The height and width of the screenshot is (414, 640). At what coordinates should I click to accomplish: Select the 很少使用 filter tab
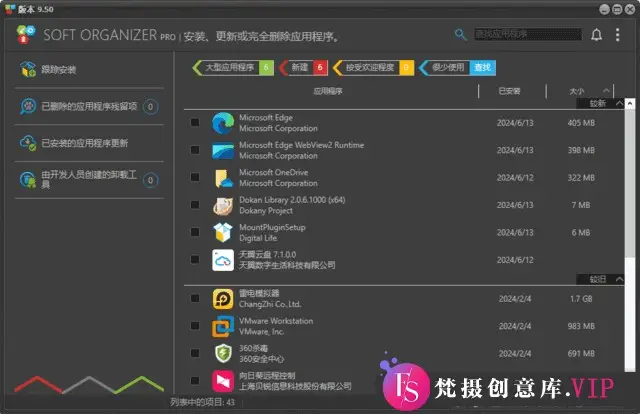pyautogui.click(x=444, y=67)
